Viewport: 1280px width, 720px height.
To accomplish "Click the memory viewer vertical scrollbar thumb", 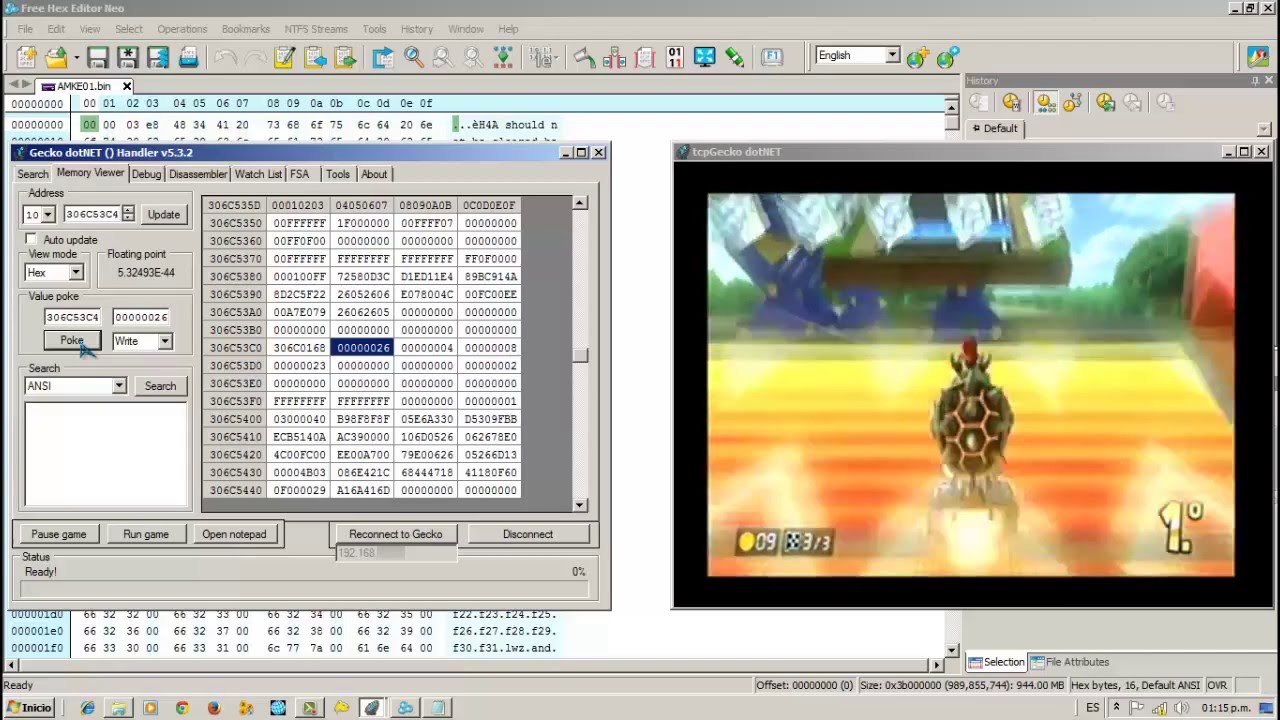I will pyautogui.click(x=580, y=356).
